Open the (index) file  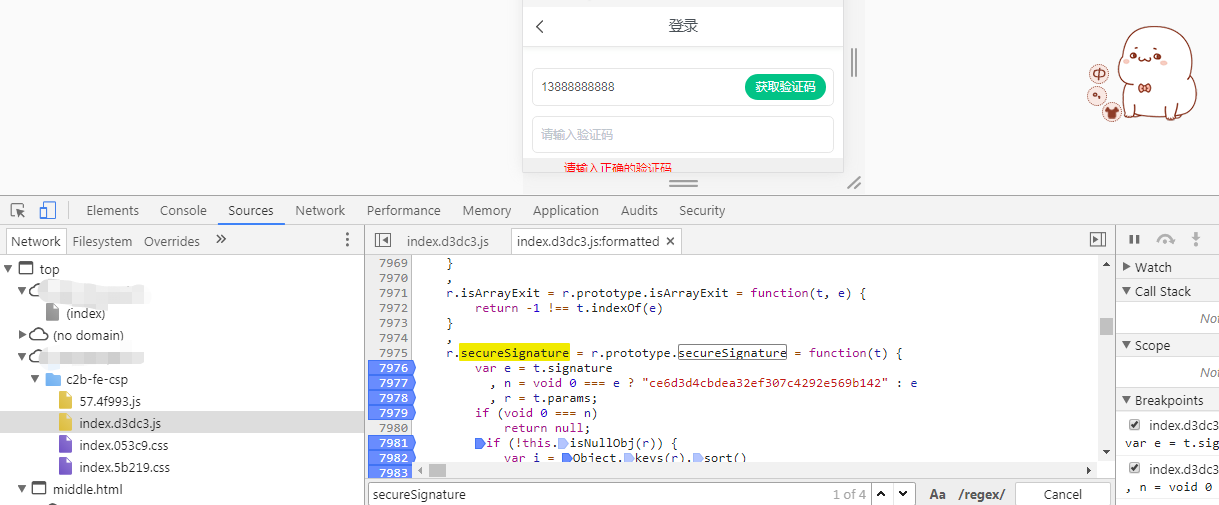85,313
